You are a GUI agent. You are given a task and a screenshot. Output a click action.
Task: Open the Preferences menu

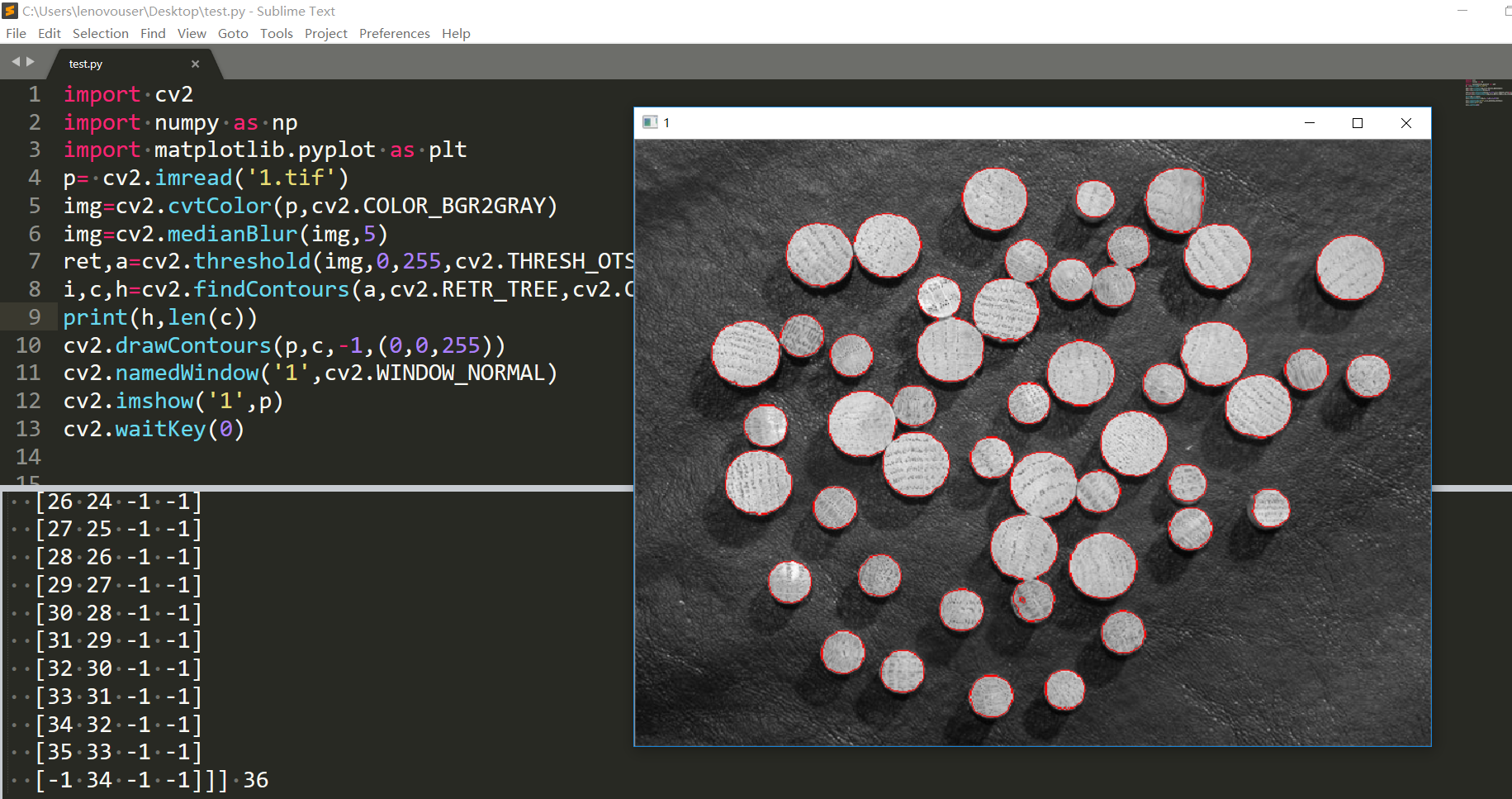click(x=395, y=33)
